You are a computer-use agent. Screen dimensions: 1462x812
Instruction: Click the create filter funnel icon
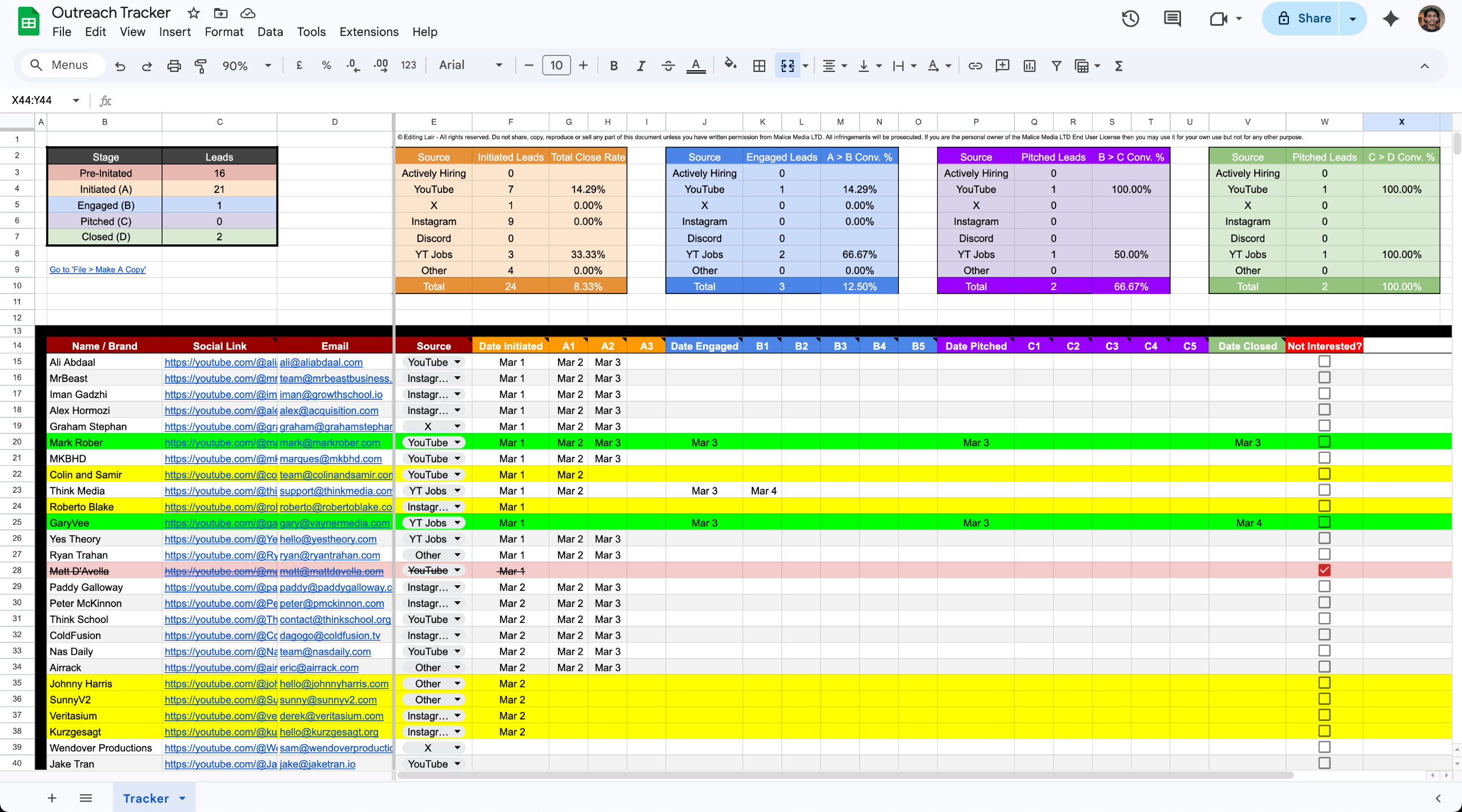coord(1056,66)
